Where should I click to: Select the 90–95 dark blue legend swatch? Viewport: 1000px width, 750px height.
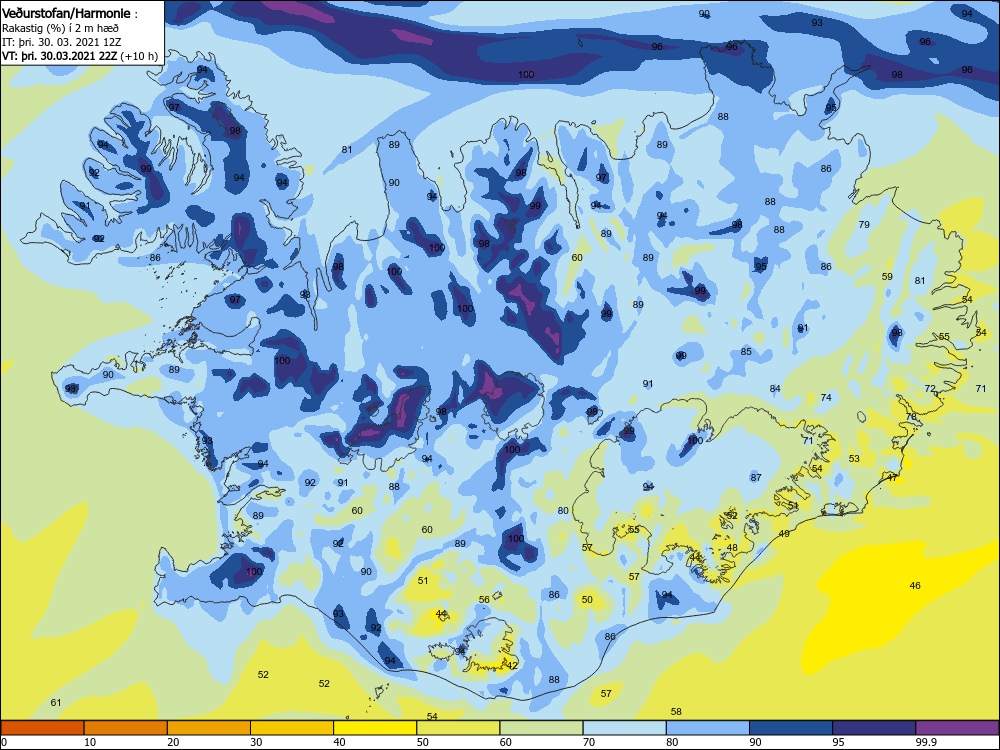click(791, 728)
